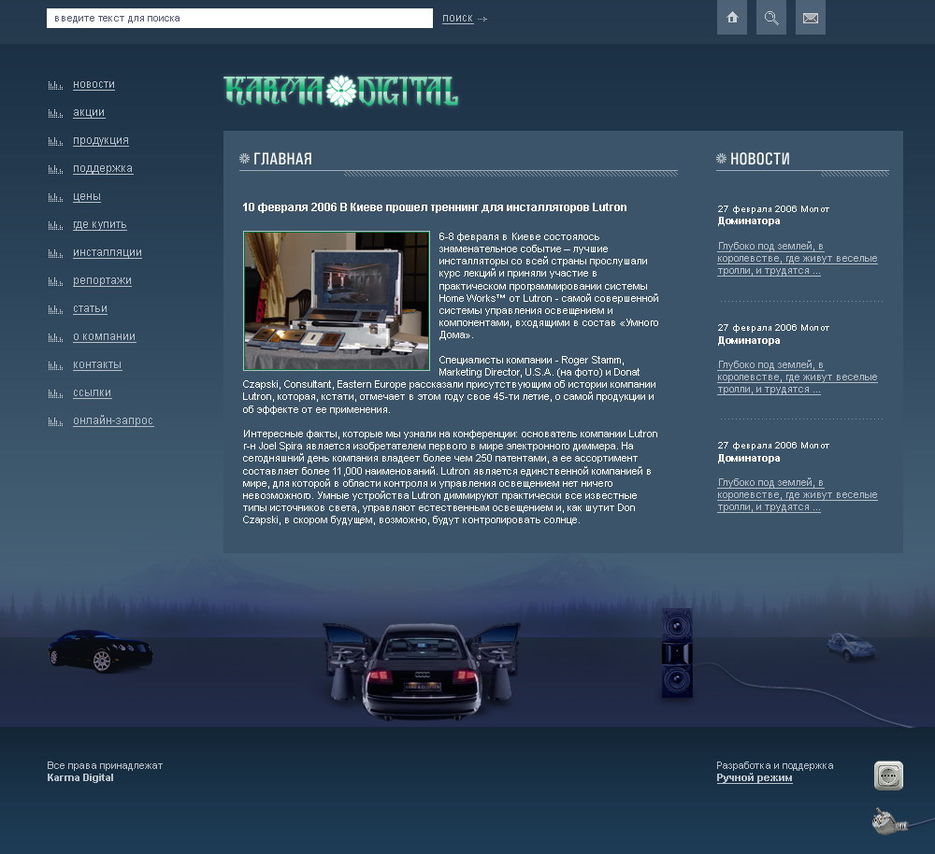Viewport: 935px width, 854px height.
Task: Open the last Глубоко под землей news teaser
Action: tap(797, 495)
